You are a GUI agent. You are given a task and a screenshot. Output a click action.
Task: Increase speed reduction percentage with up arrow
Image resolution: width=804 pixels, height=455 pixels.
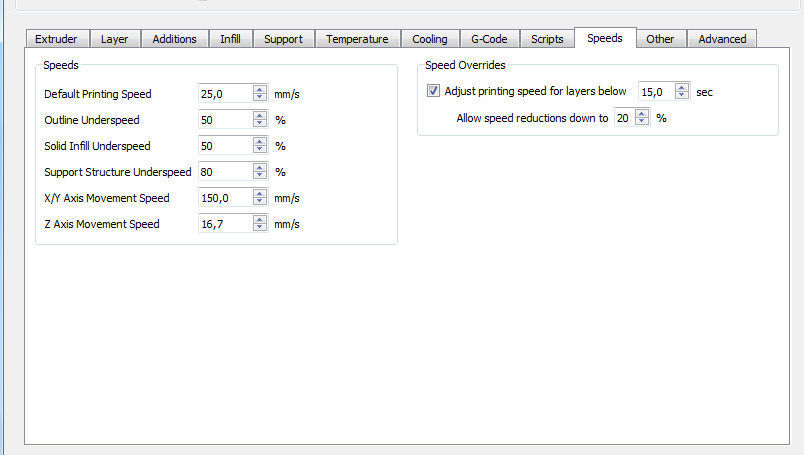[642, 113]
